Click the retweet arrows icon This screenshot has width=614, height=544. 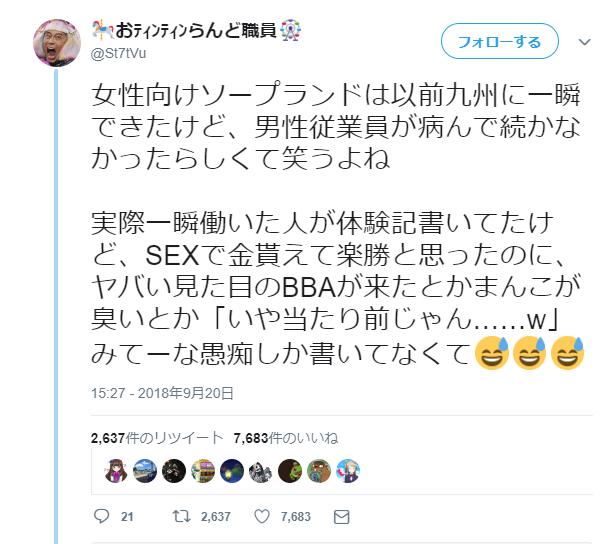click(182, 516)
